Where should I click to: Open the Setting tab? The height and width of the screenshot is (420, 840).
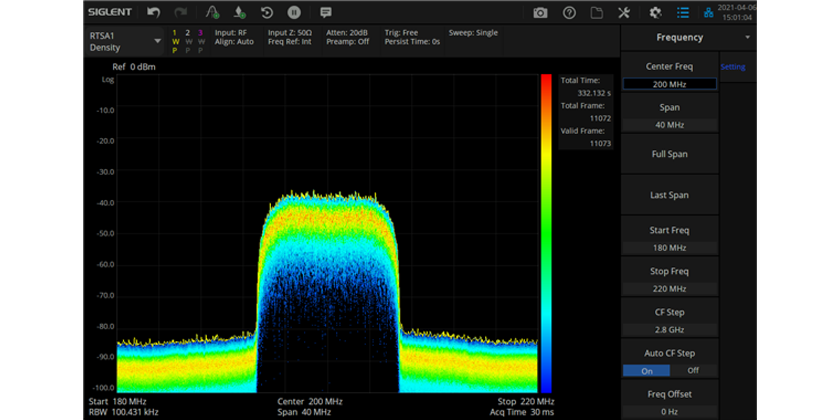tap(733, 67)
